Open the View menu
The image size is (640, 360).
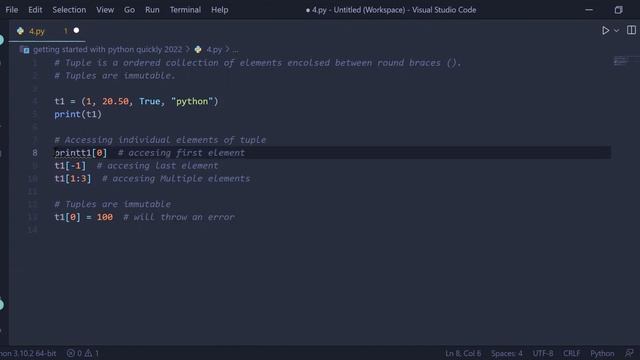[105, 10]
